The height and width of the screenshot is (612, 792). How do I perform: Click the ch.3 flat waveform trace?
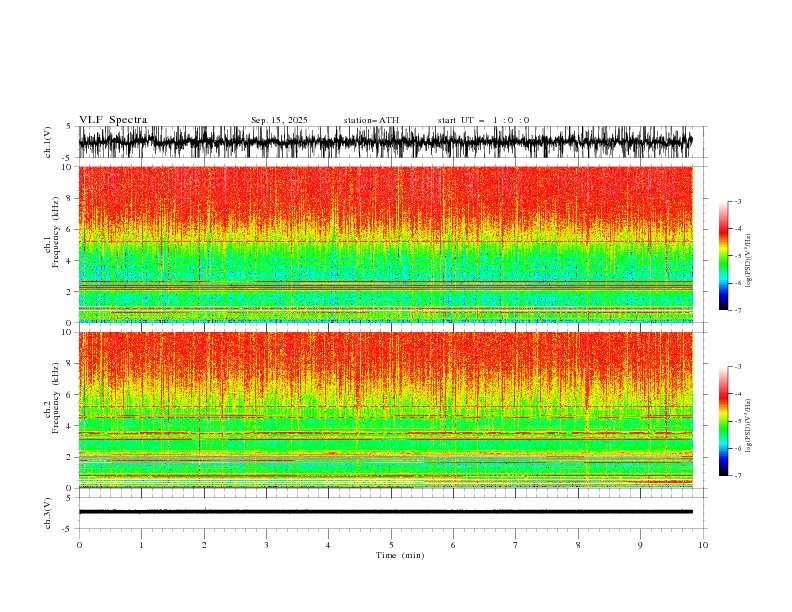385,512
